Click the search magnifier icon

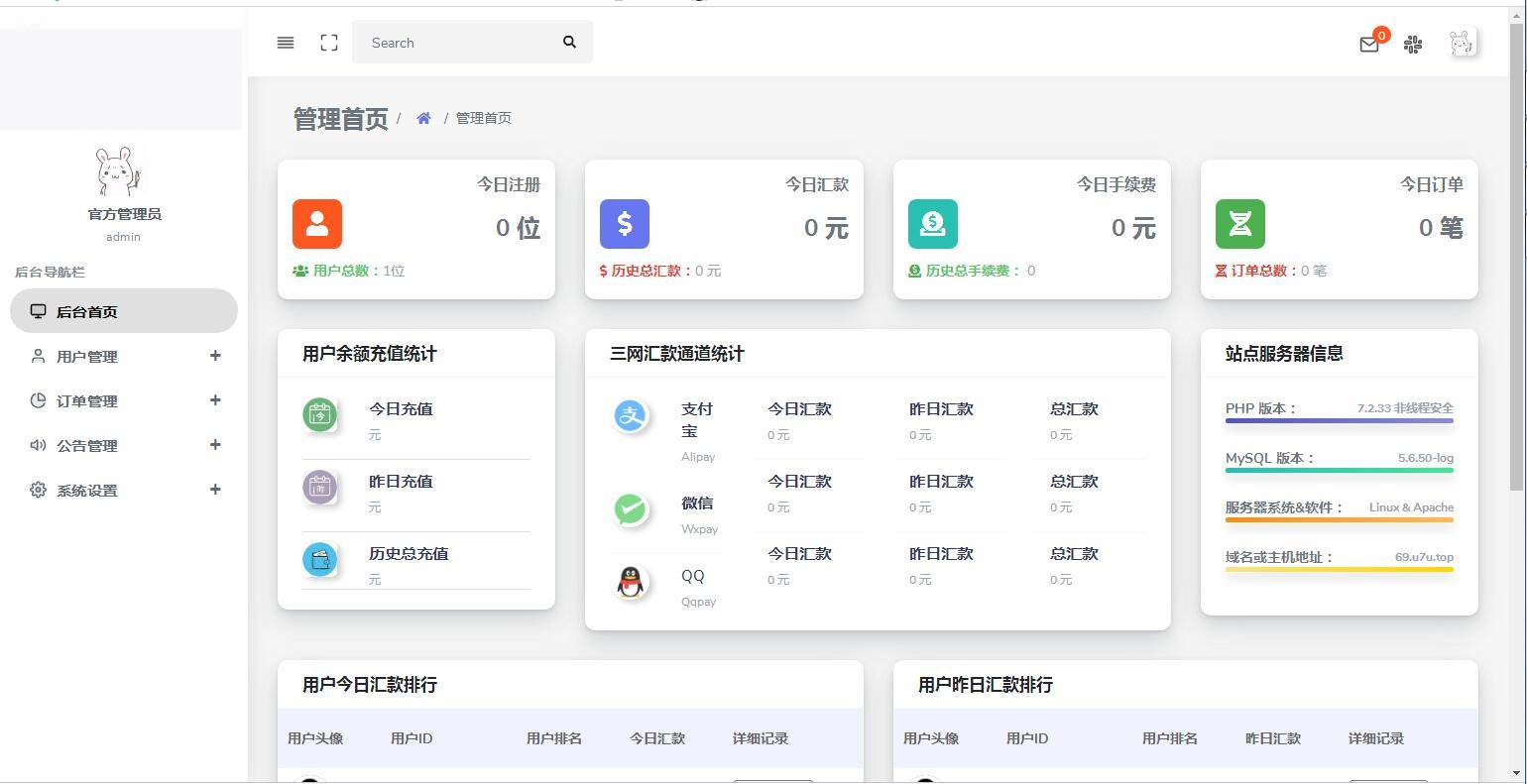(x=569, y=42)
